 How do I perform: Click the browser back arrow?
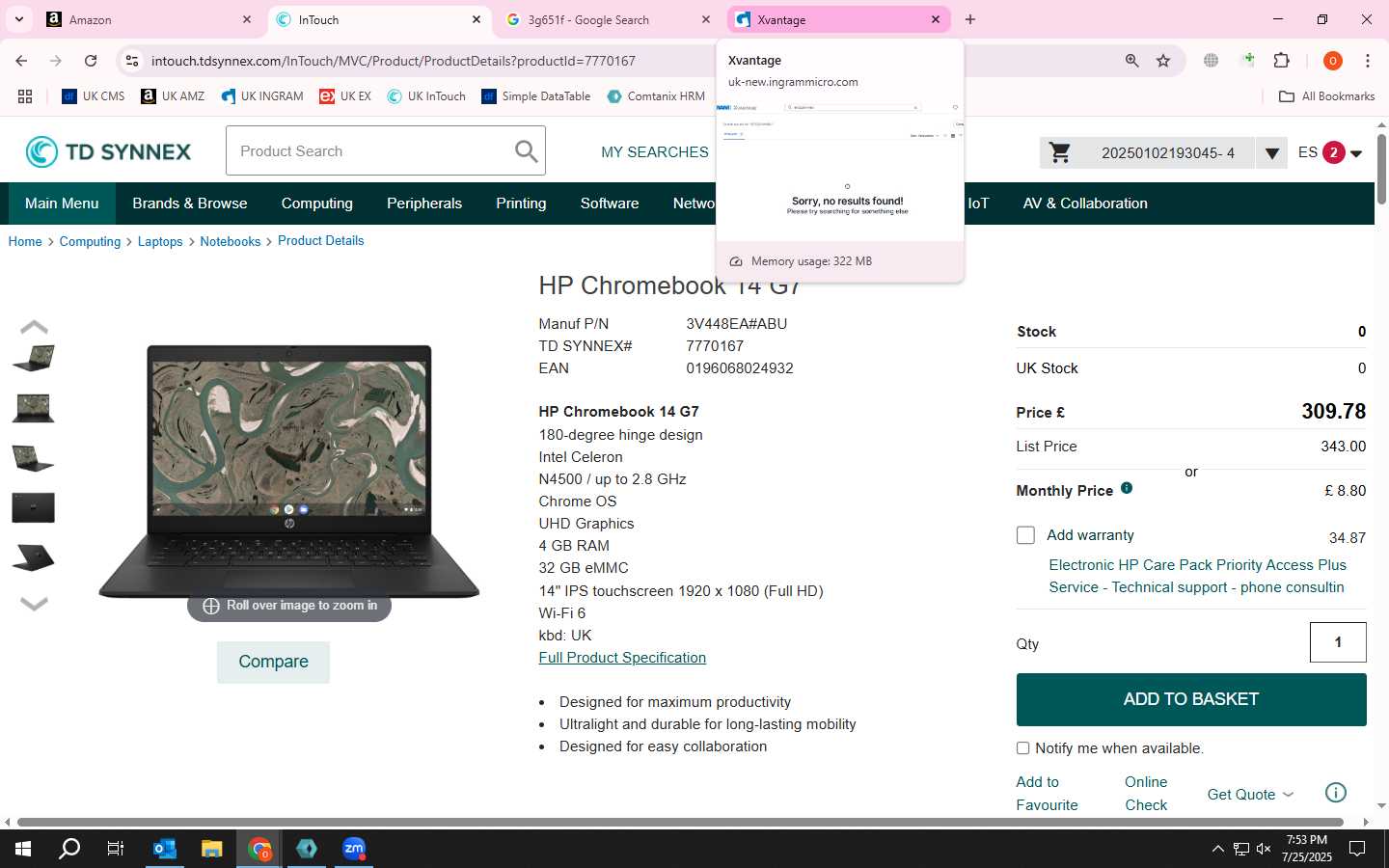(21, 61)
